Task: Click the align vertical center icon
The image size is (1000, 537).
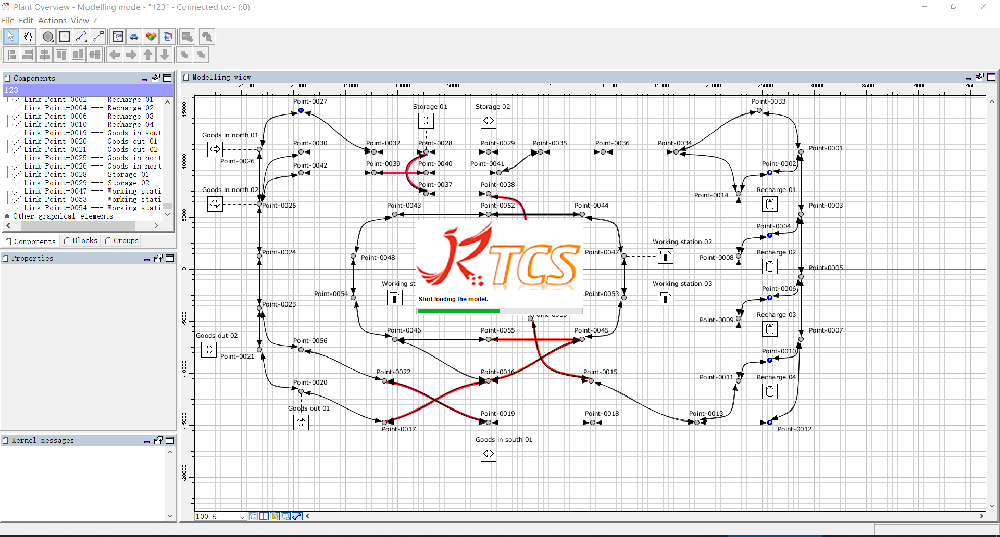Action: 94,55
